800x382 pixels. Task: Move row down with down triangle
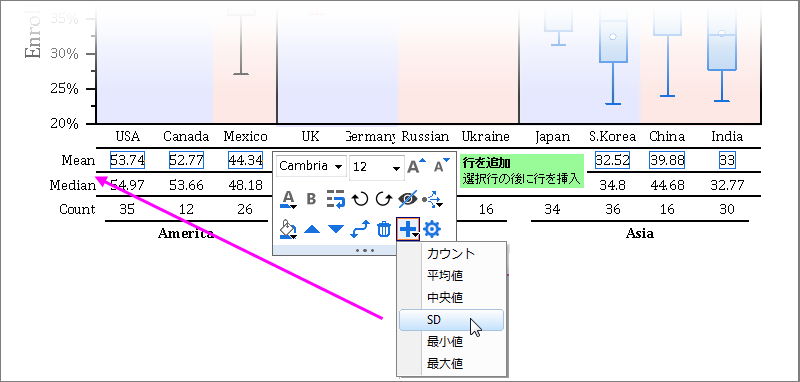point(336,230)
